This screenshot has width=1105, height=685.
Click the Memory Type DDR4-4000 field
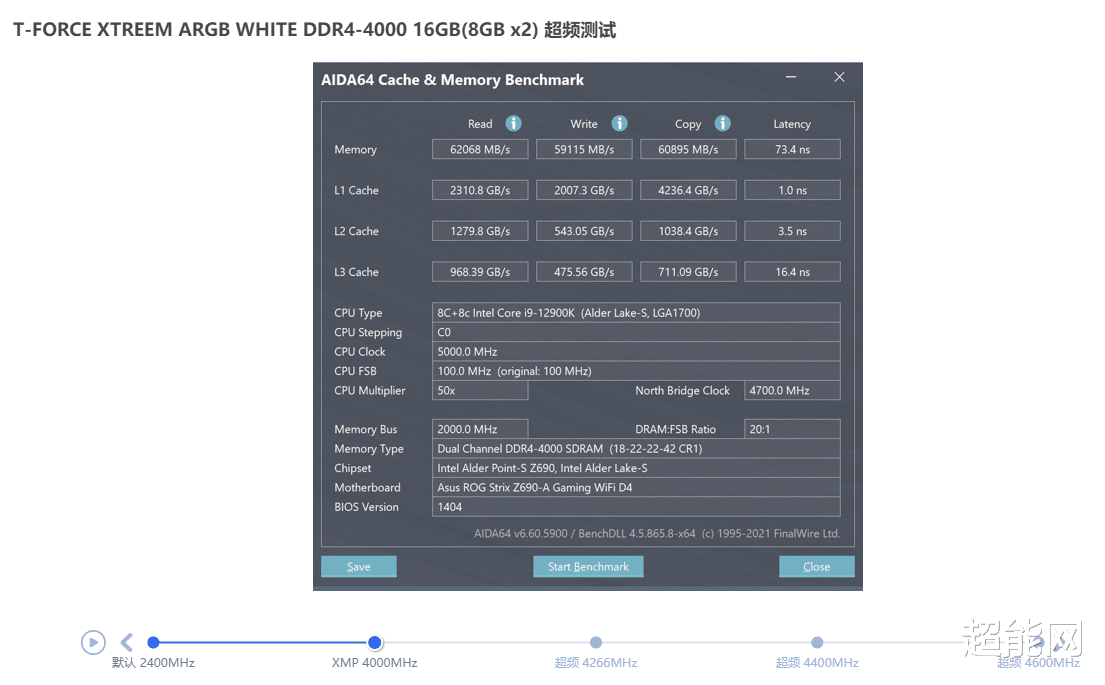[636, 448]
